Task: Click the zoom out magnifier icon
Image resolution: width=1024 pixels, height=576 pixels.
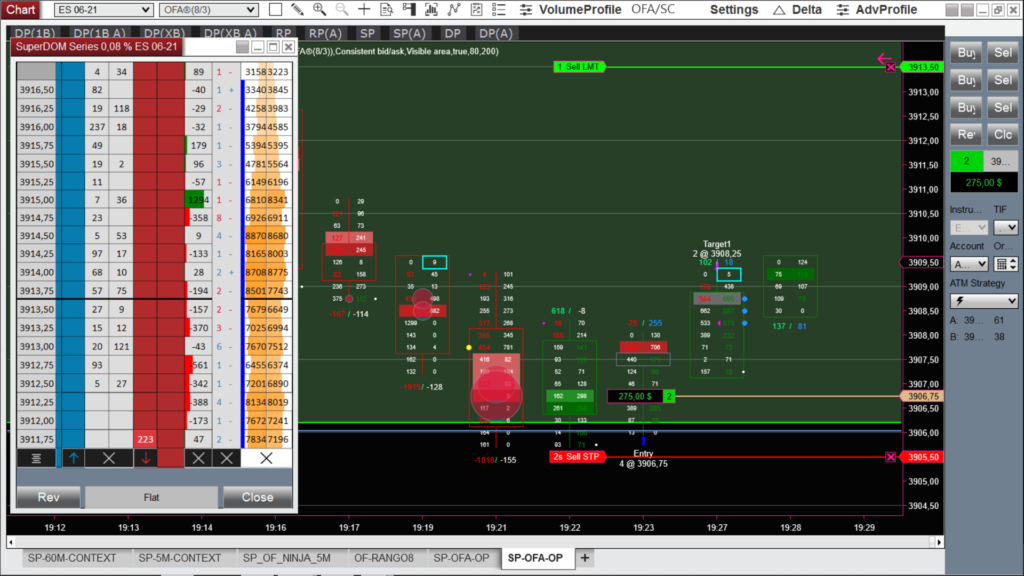Action: [342, 10]
